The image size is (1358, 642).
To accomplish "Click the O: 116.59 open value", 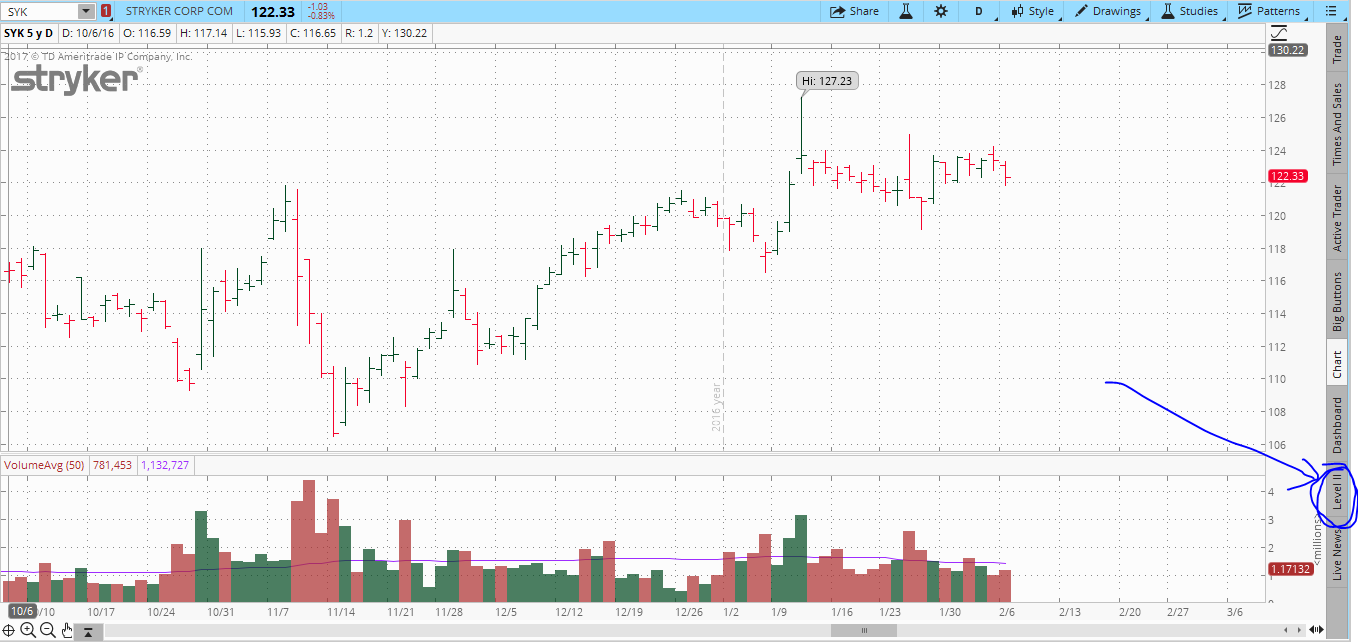I will click(x=147, y=33).
